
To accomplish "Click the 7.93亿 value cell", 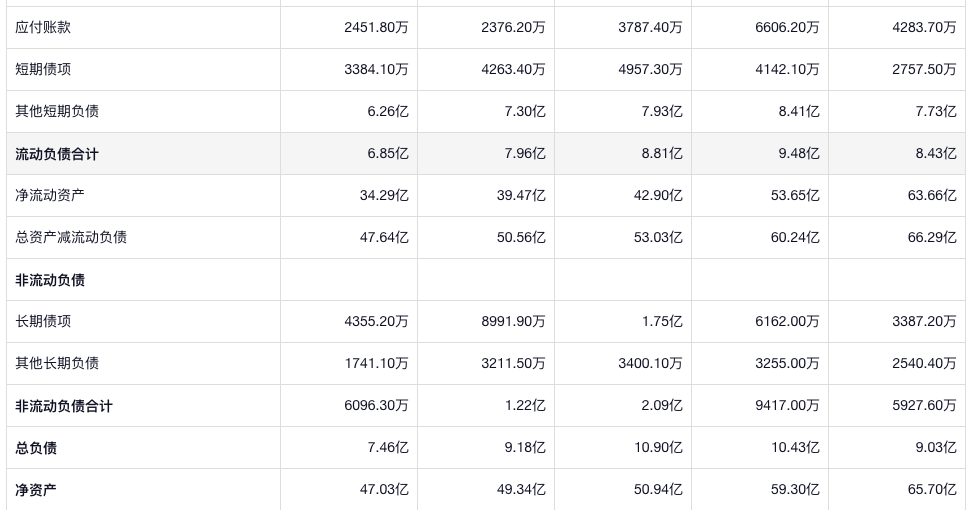I will [662, 112].
